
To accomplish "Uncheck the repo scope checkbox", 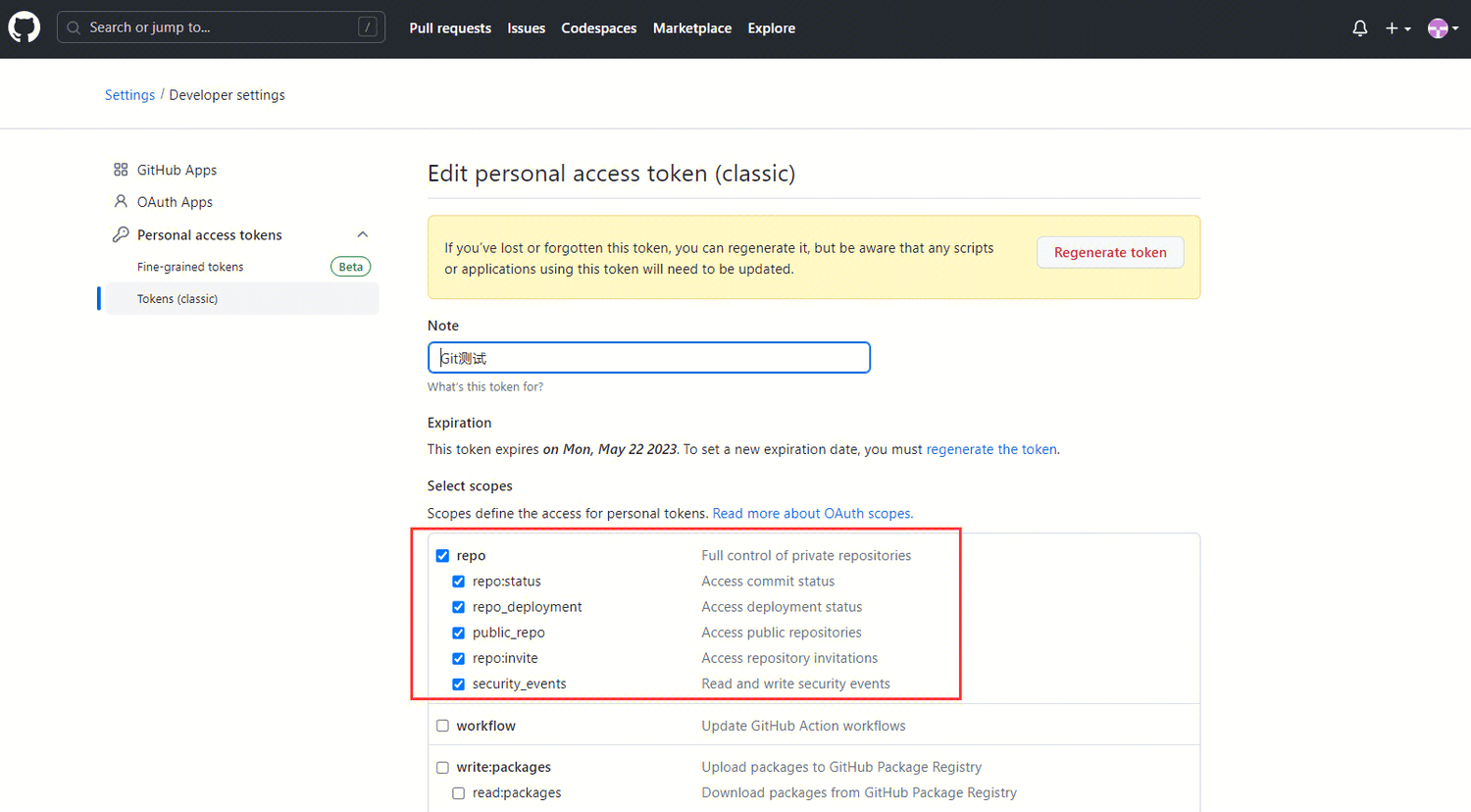I will click(442, 556).
